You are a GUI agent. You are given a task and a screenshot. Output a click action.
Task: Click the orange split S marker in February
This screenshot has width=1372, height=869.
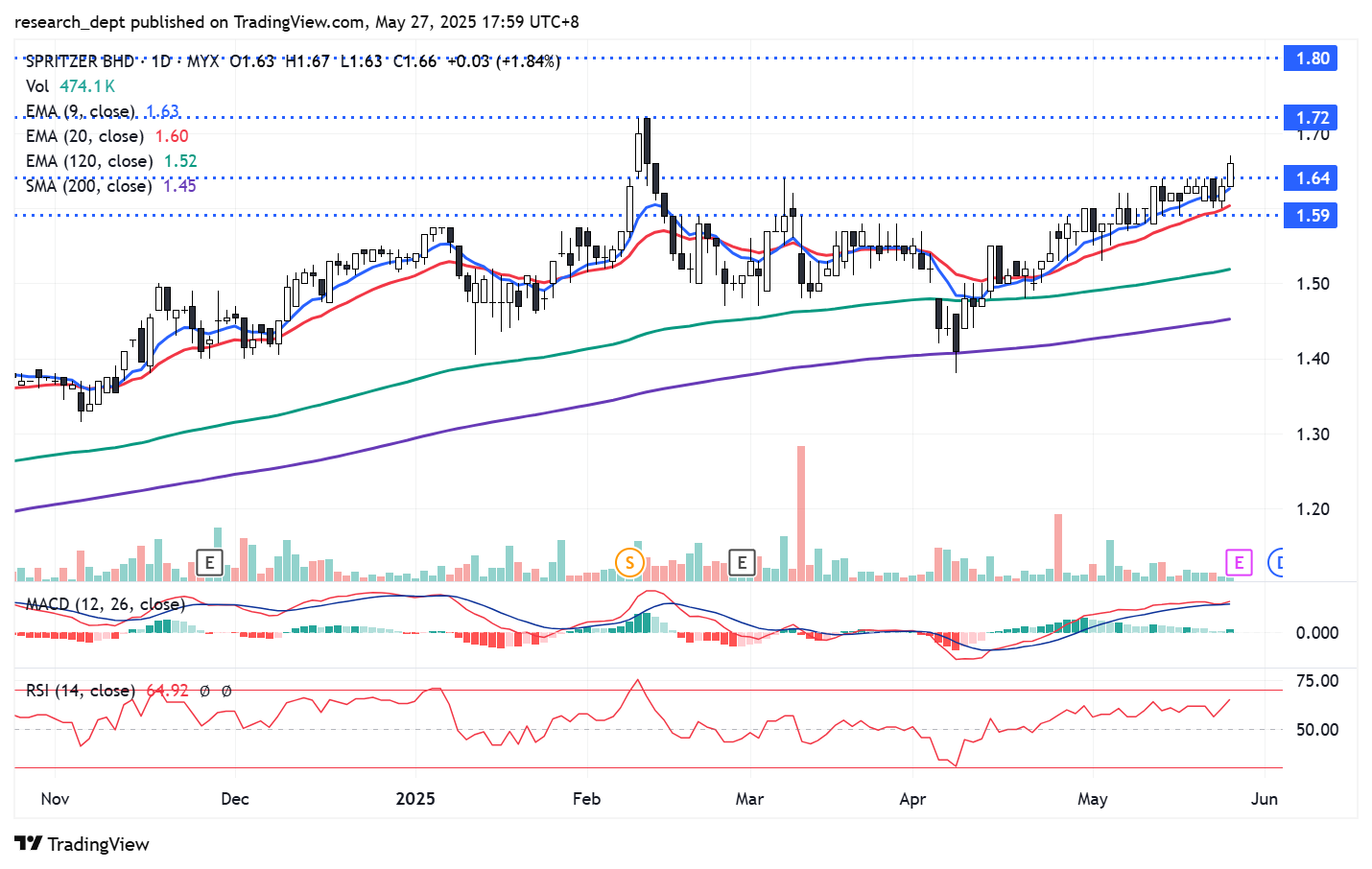pyautogui.click(x=629, y=563)
